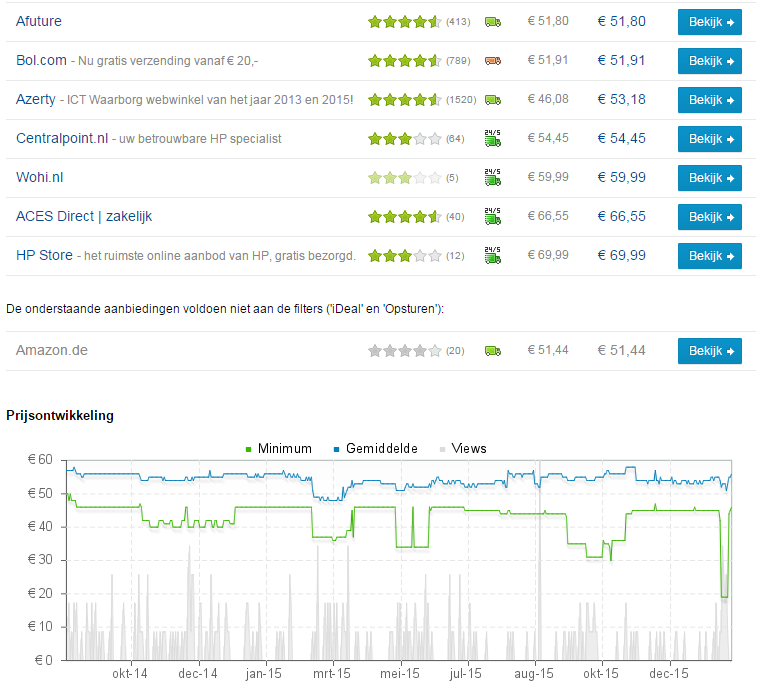Click Bekijk button for HP Store
Image resolution: width=777 pixels, height=697 pixels.
(710, 256)
